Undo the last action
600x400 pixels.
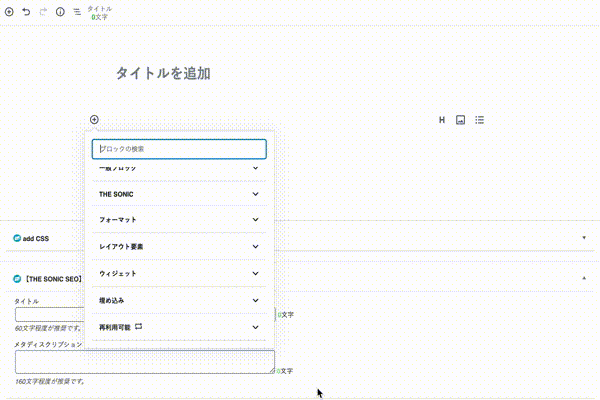(26, 12)
